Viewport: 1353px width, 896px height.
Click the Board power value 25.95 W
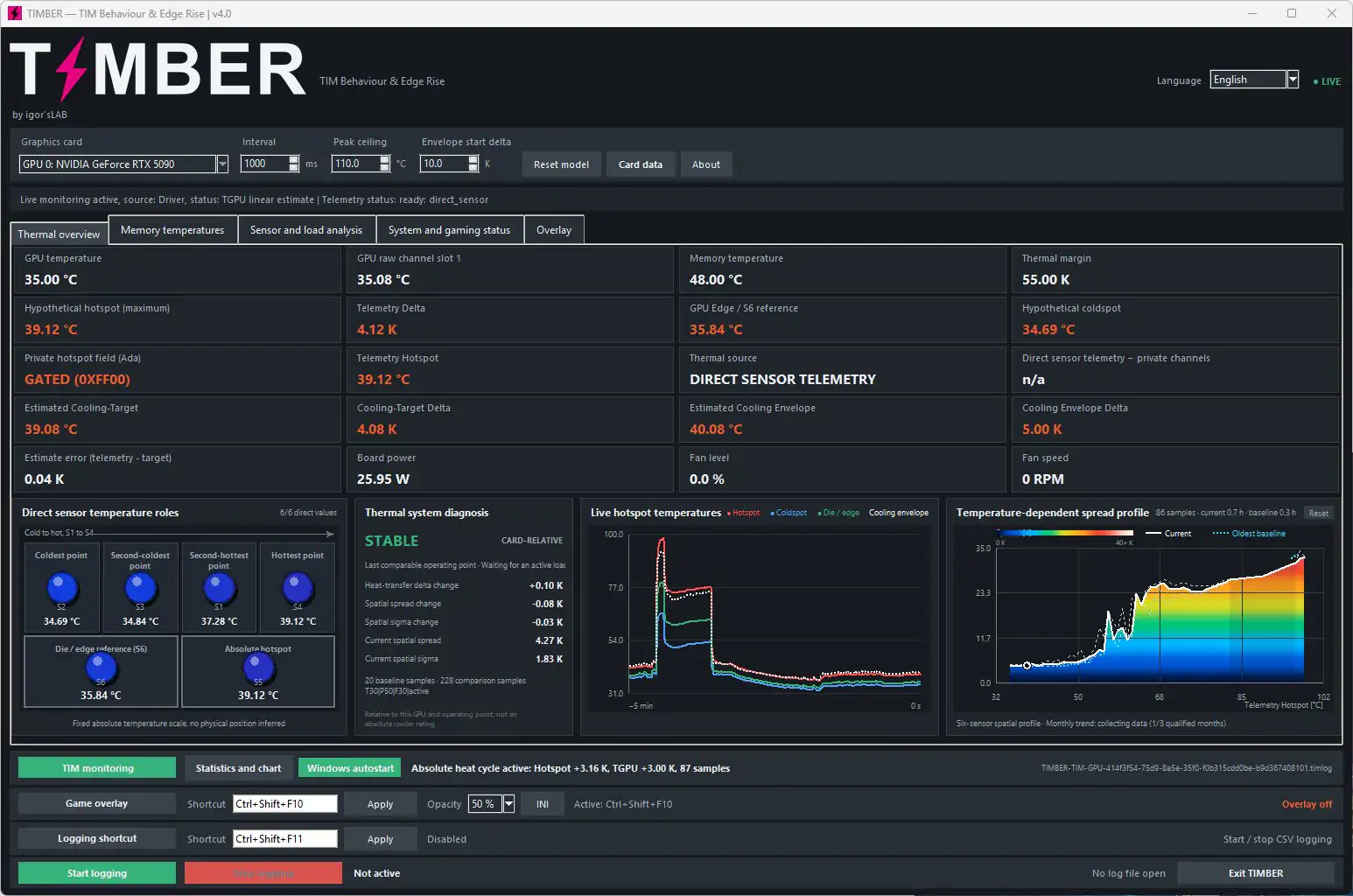pyautogui.click(x=383, y=479)
